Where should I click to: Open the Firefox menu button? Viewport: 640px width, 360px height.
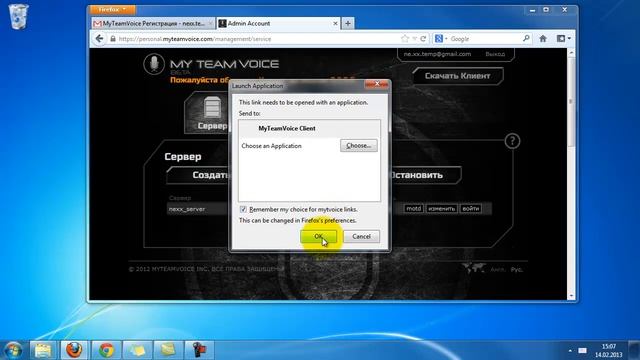click(x=112, y=9)
